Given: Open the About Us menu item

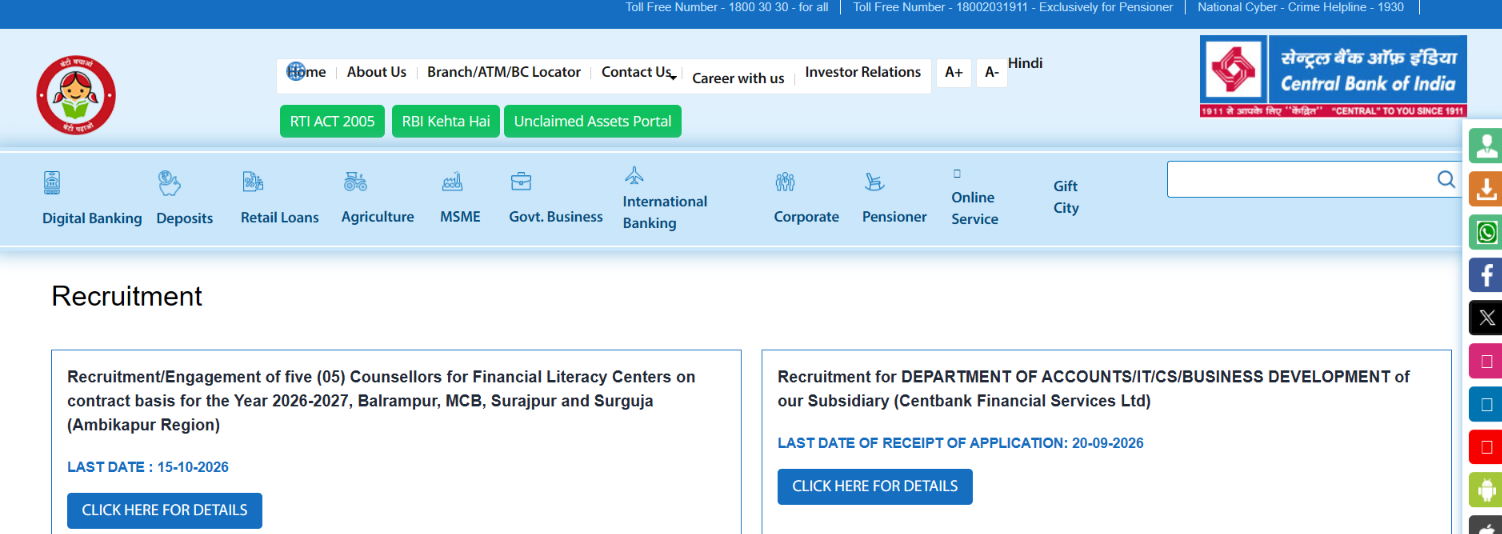Looking at the screenshot, I should click(377, 72).
